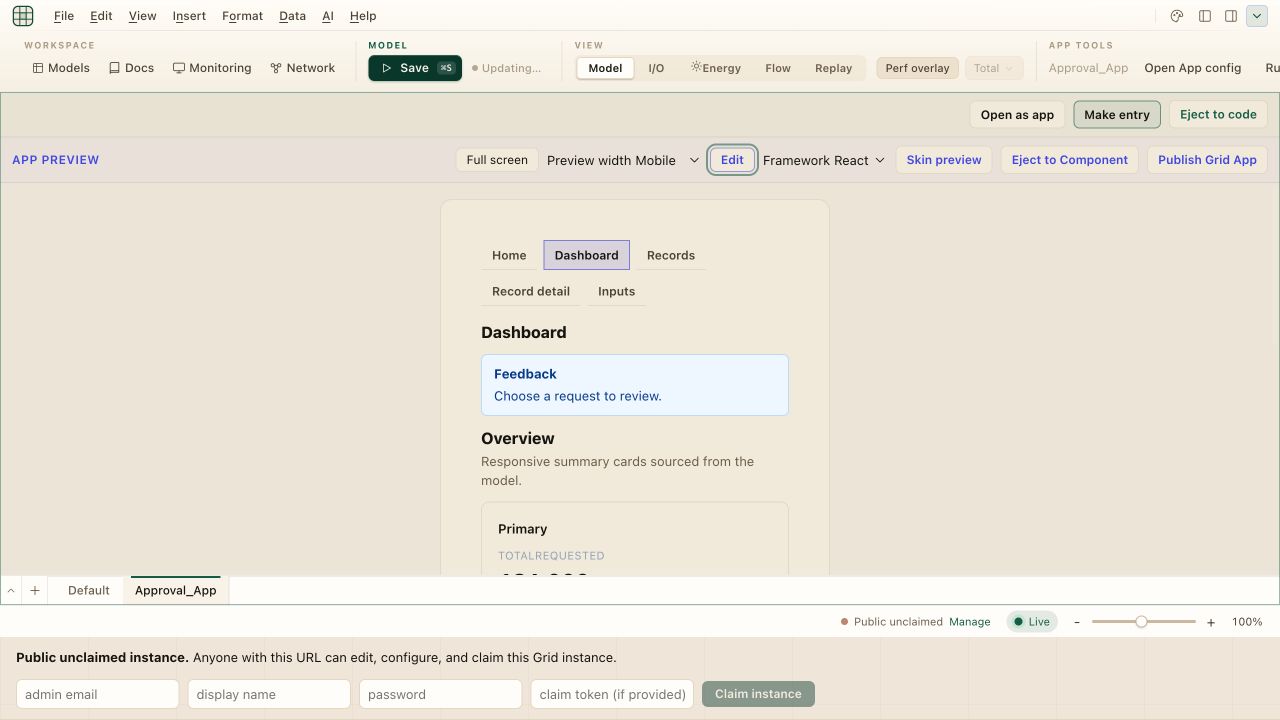Open the View menu
1280x720 pixels.
pos(142,16)
